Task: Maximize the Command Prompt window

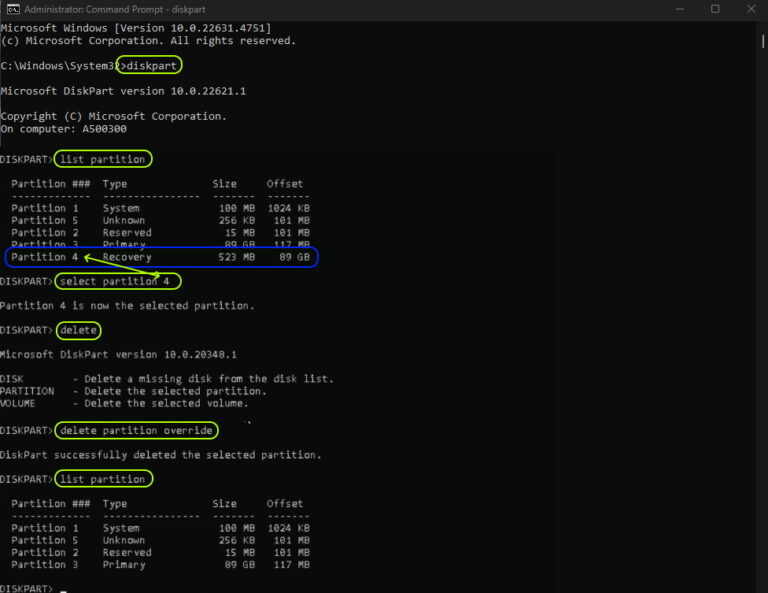Action: (x=715, y=9)
